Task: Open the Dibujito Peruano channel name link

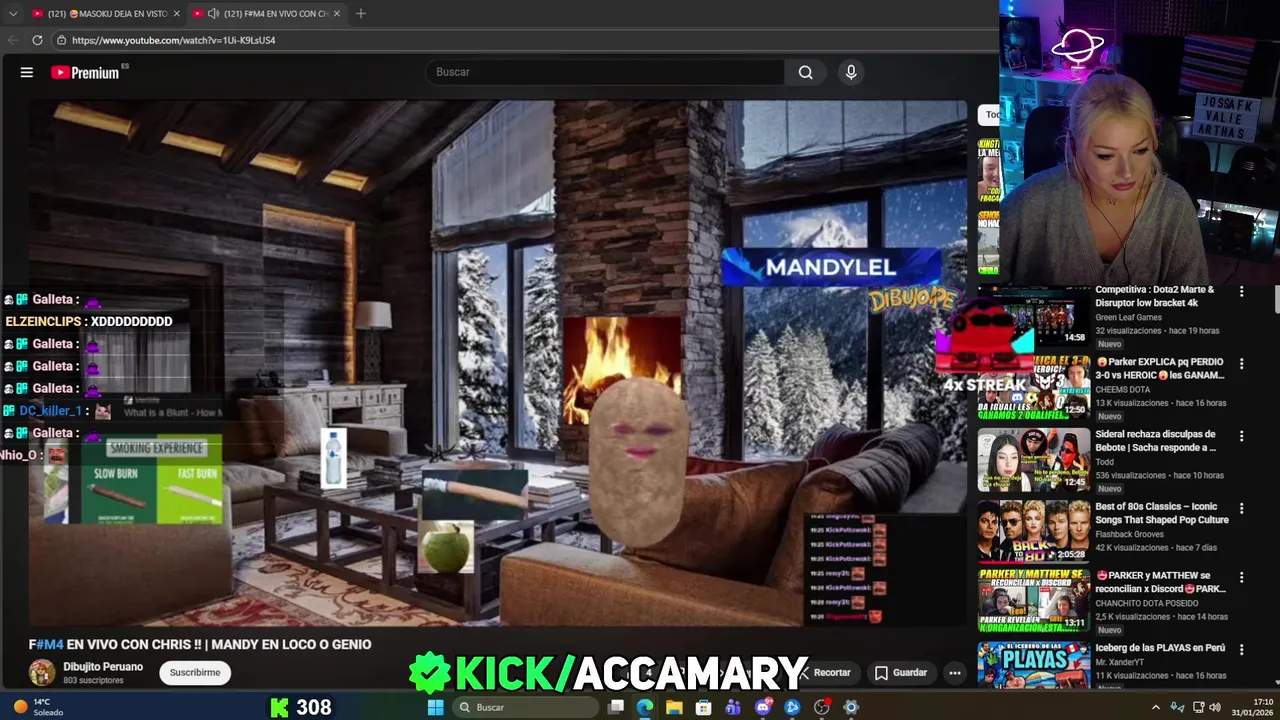Action: 103,666
